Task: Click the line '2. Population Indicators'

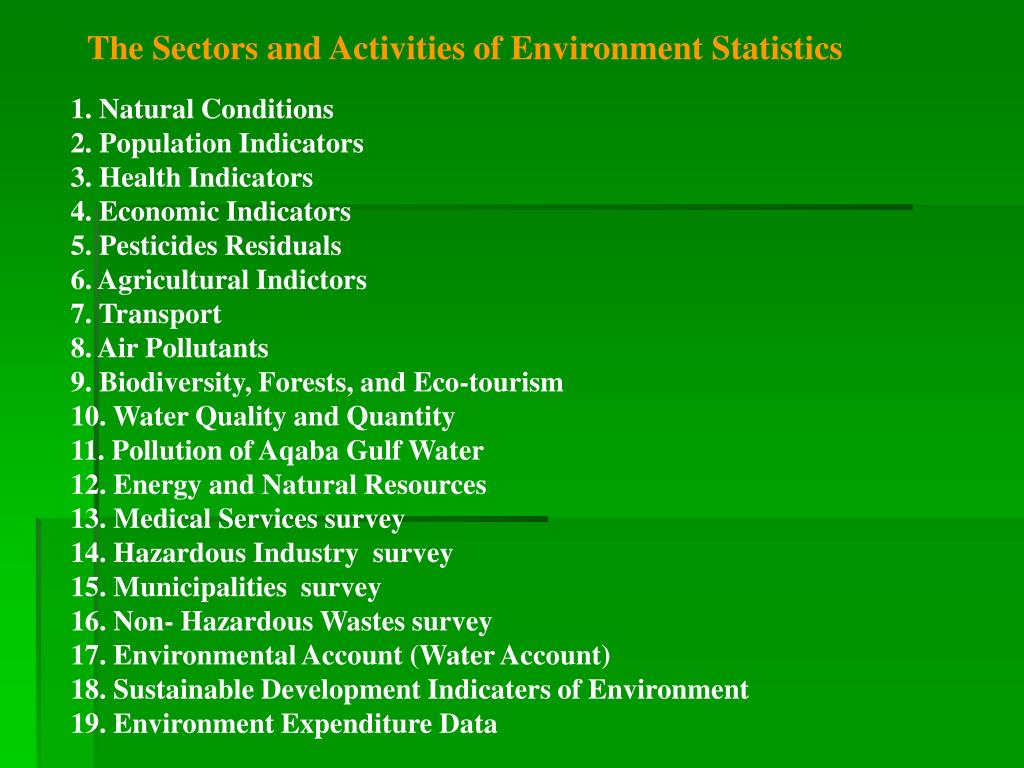Action: [x=217, y=144]
